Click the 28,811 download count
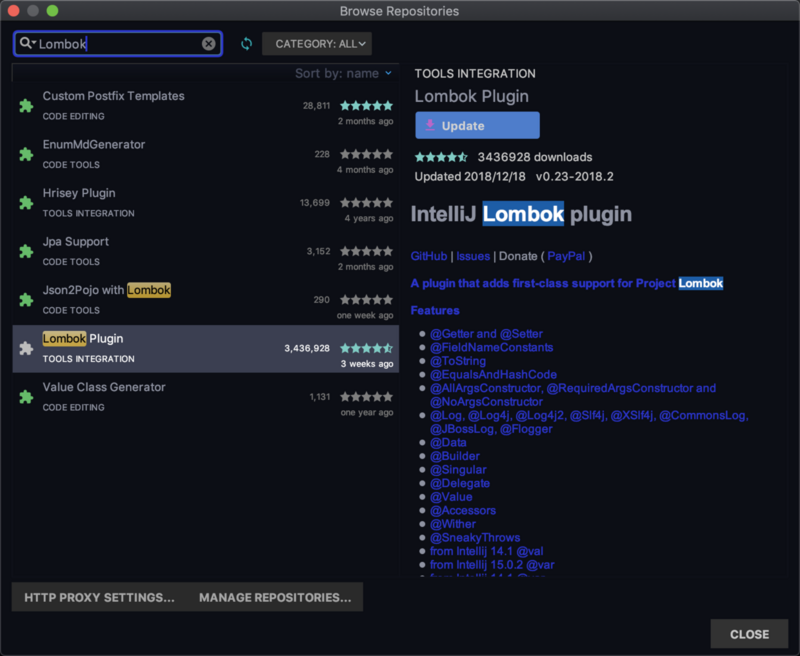Image resolution: width=800 pixels, height=656 pixels. [x=316, y=106]
